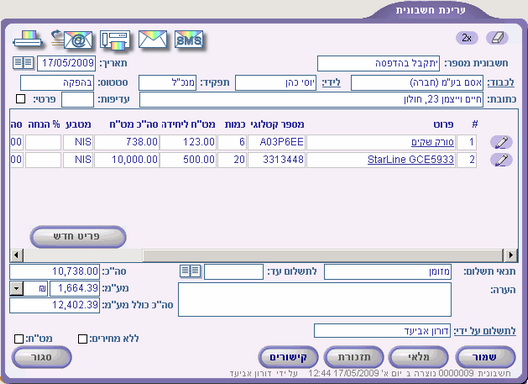Click the payment terms field מזומן
Screen dimensions: 528x384
[388, 272]
